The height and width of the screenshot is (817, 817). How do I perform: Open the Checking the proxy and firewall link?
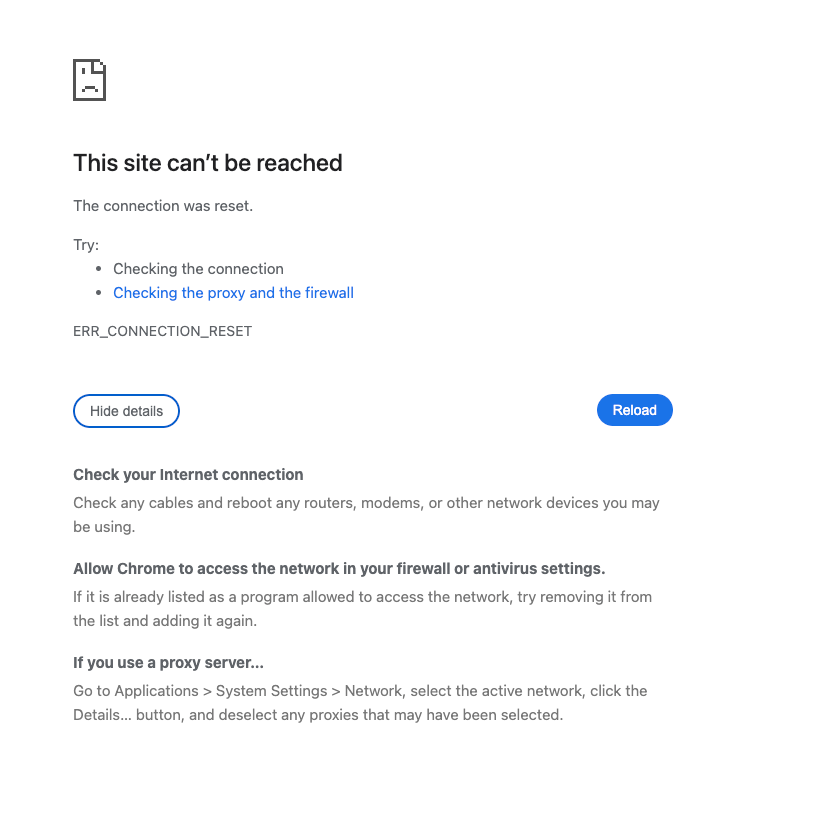click(233, 293)
